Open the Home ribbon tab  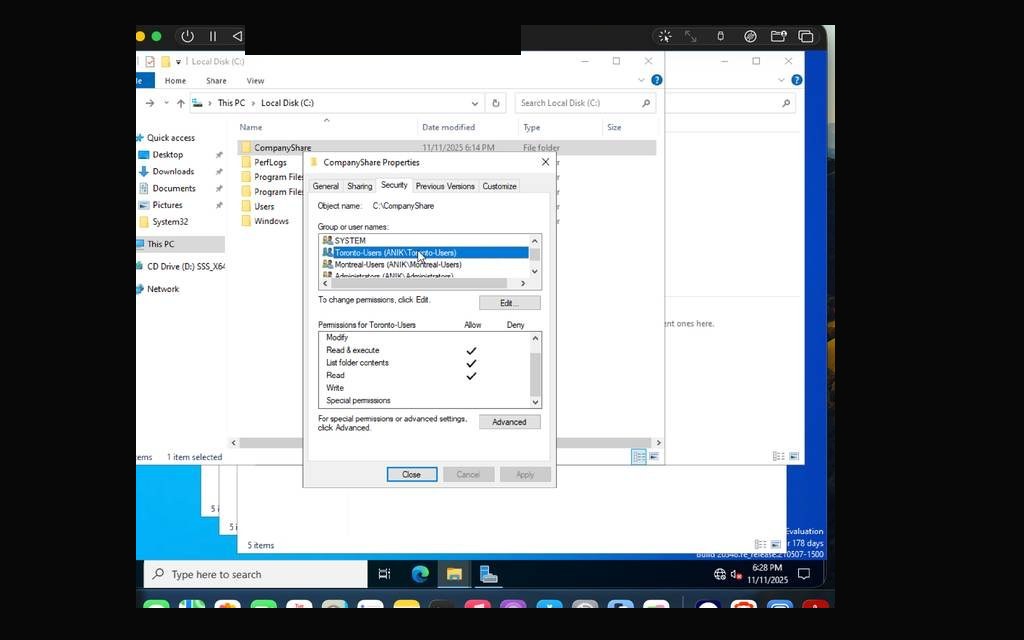pyautogui.click(x=175, y=81)
